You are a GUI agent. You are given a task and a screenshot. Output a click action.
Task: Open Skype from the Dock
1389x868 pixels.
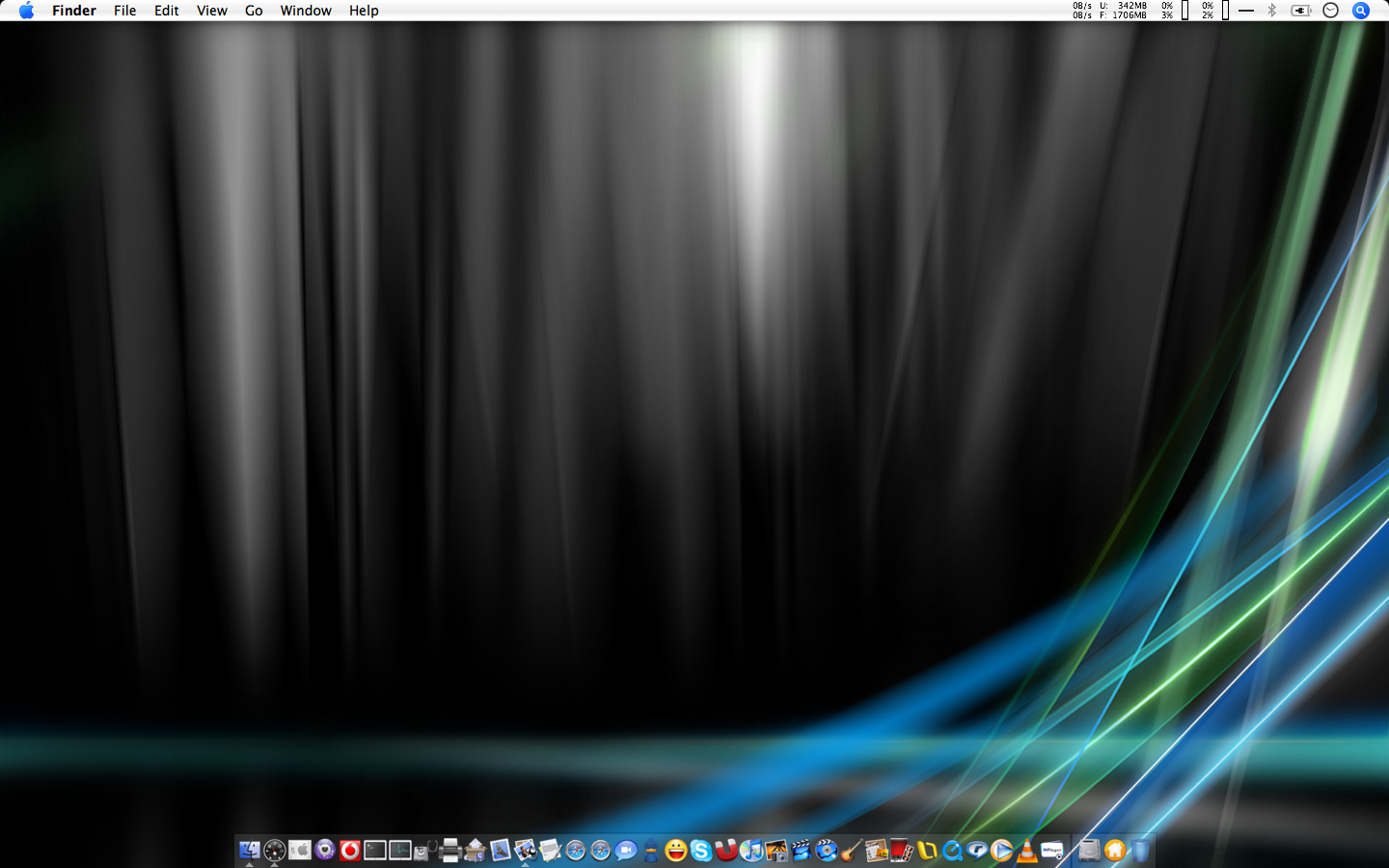point(701,850)
